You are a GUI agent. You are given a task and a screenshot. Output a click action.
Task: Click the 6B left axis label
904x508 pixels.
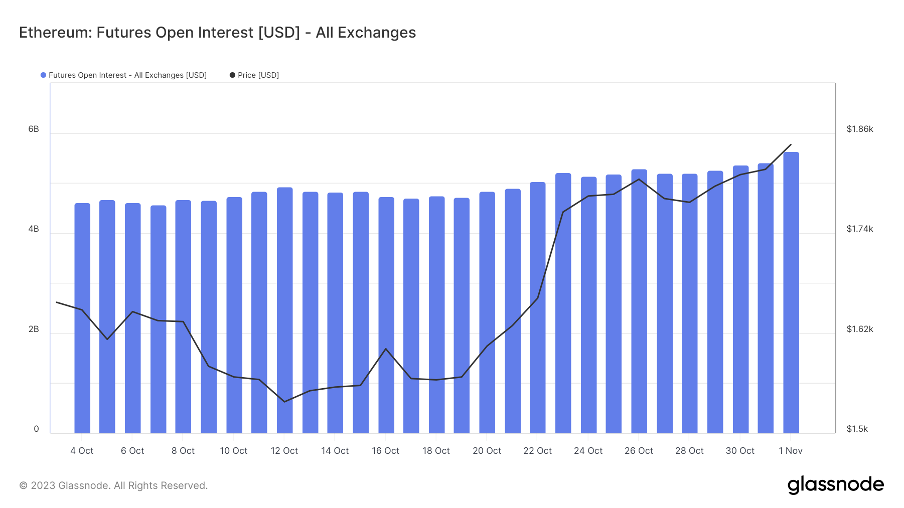pos(34,130)
